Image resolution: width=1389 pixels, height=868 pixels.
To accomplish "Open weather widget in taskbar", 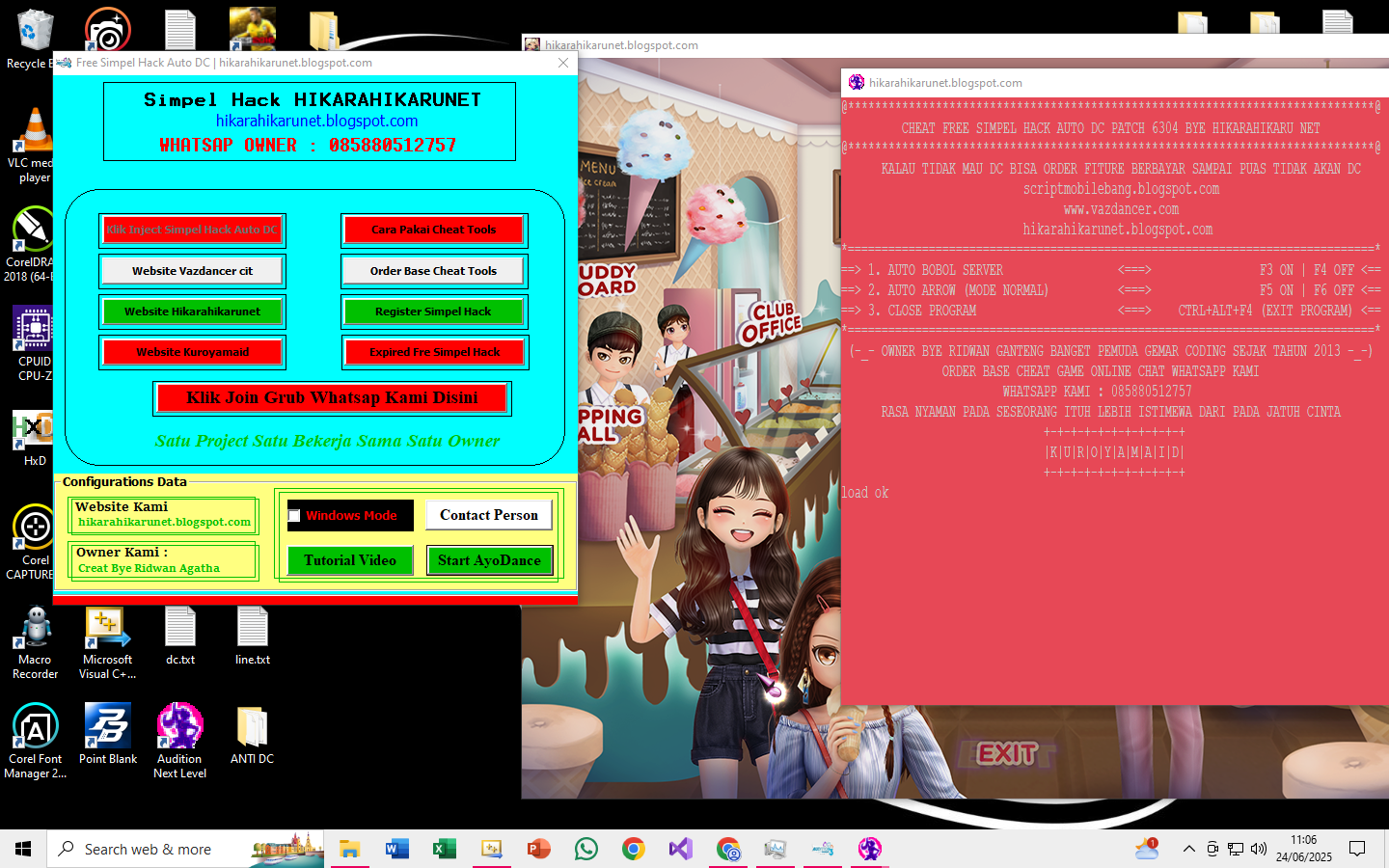I will tap(1147, 849).
